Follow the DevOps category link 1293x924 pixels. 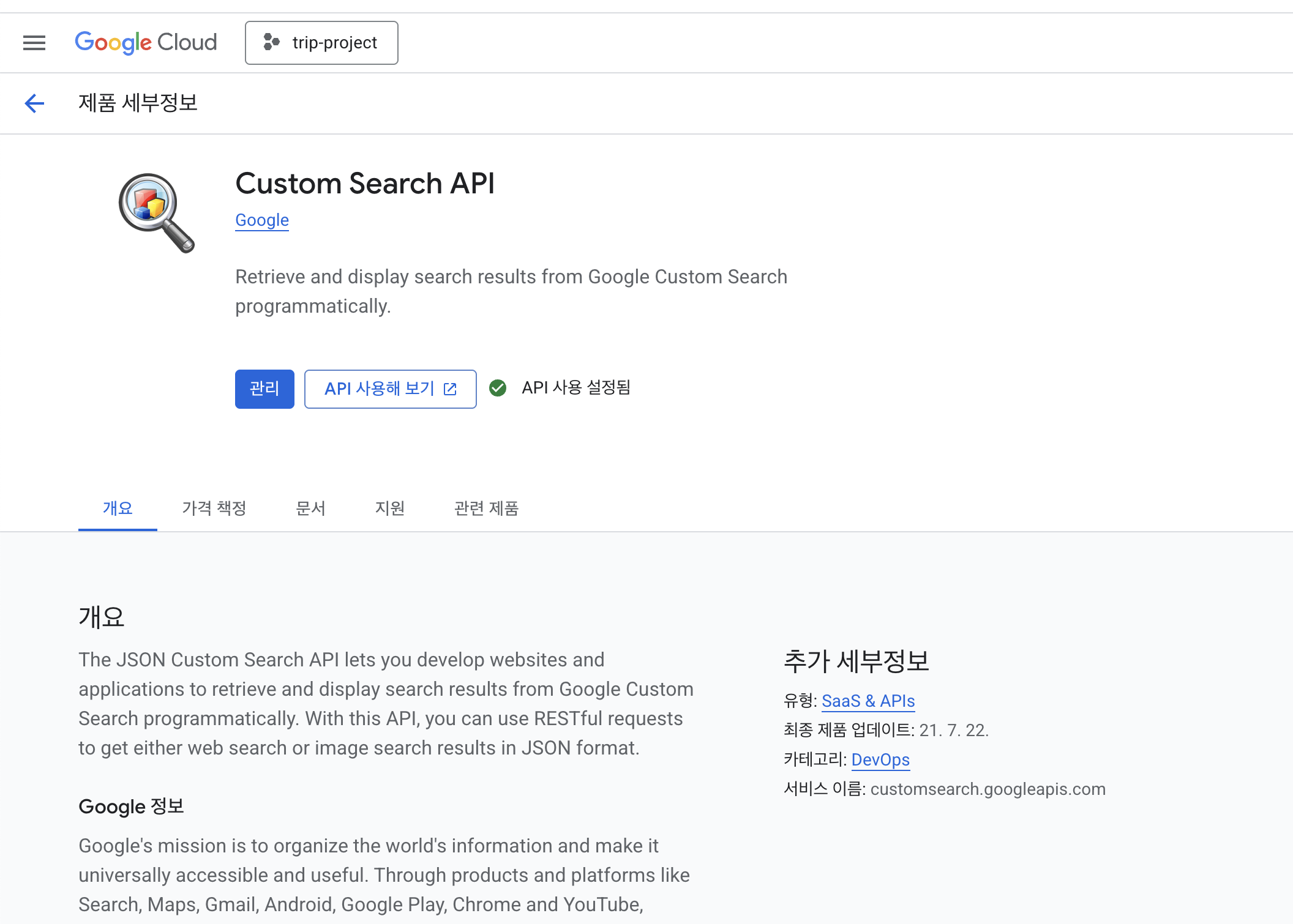(x=880, y=760)
